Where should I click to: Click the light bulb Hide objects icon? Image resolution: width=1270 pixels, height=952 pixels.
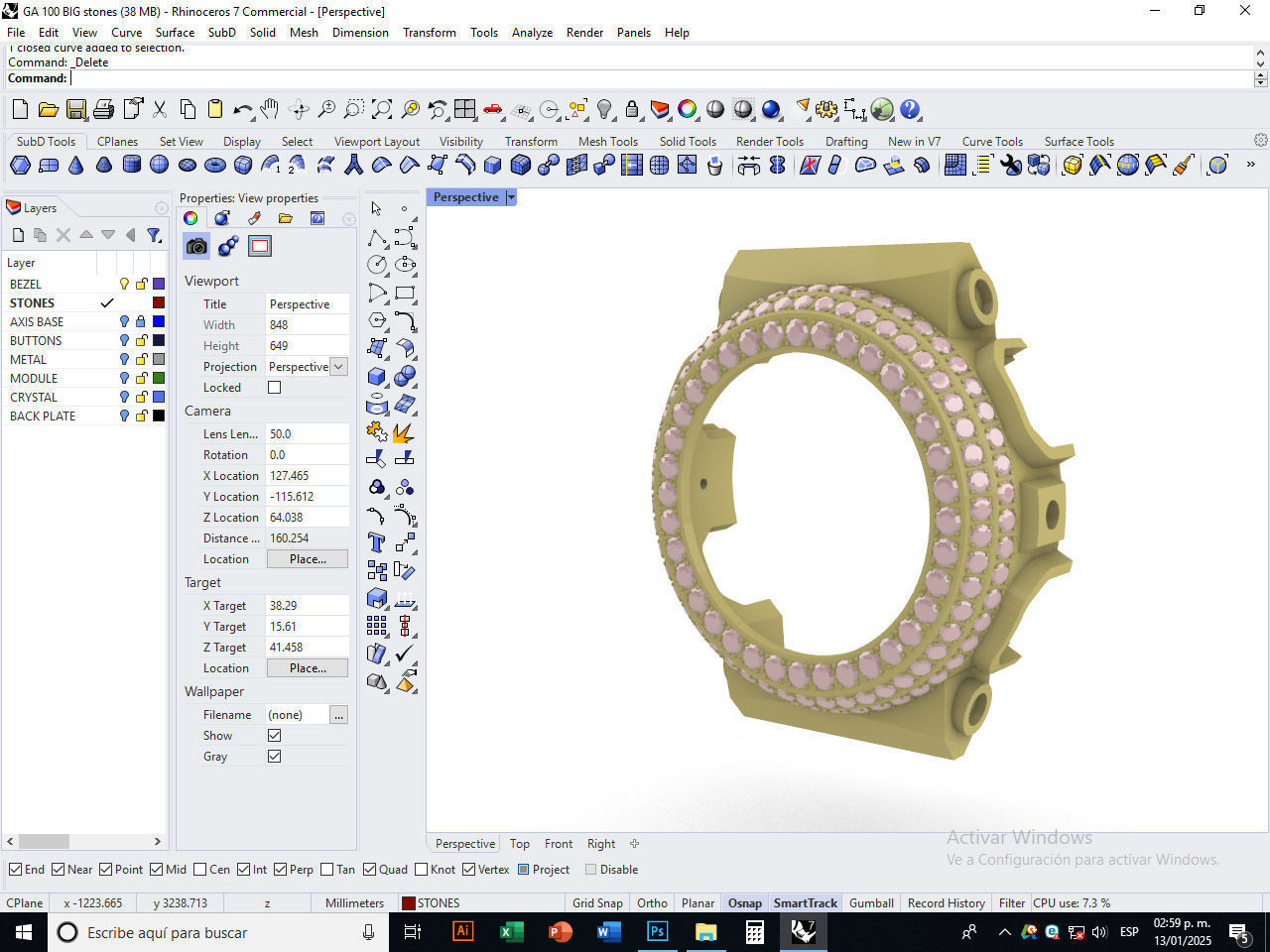pos(604,109)
